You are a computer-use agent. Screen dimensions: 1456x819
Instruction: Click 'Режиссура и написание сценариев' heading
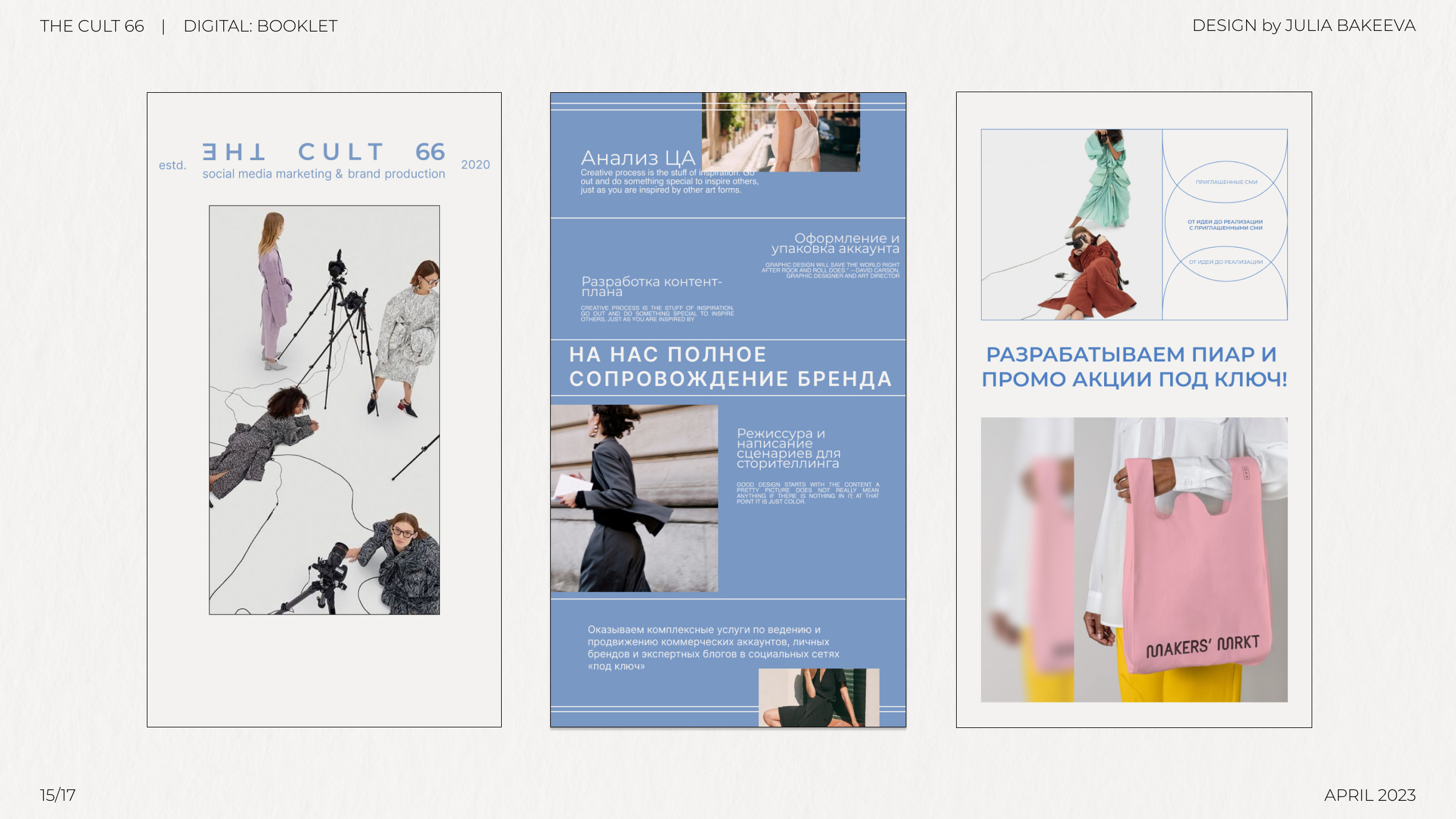click(x=788, y=448)
